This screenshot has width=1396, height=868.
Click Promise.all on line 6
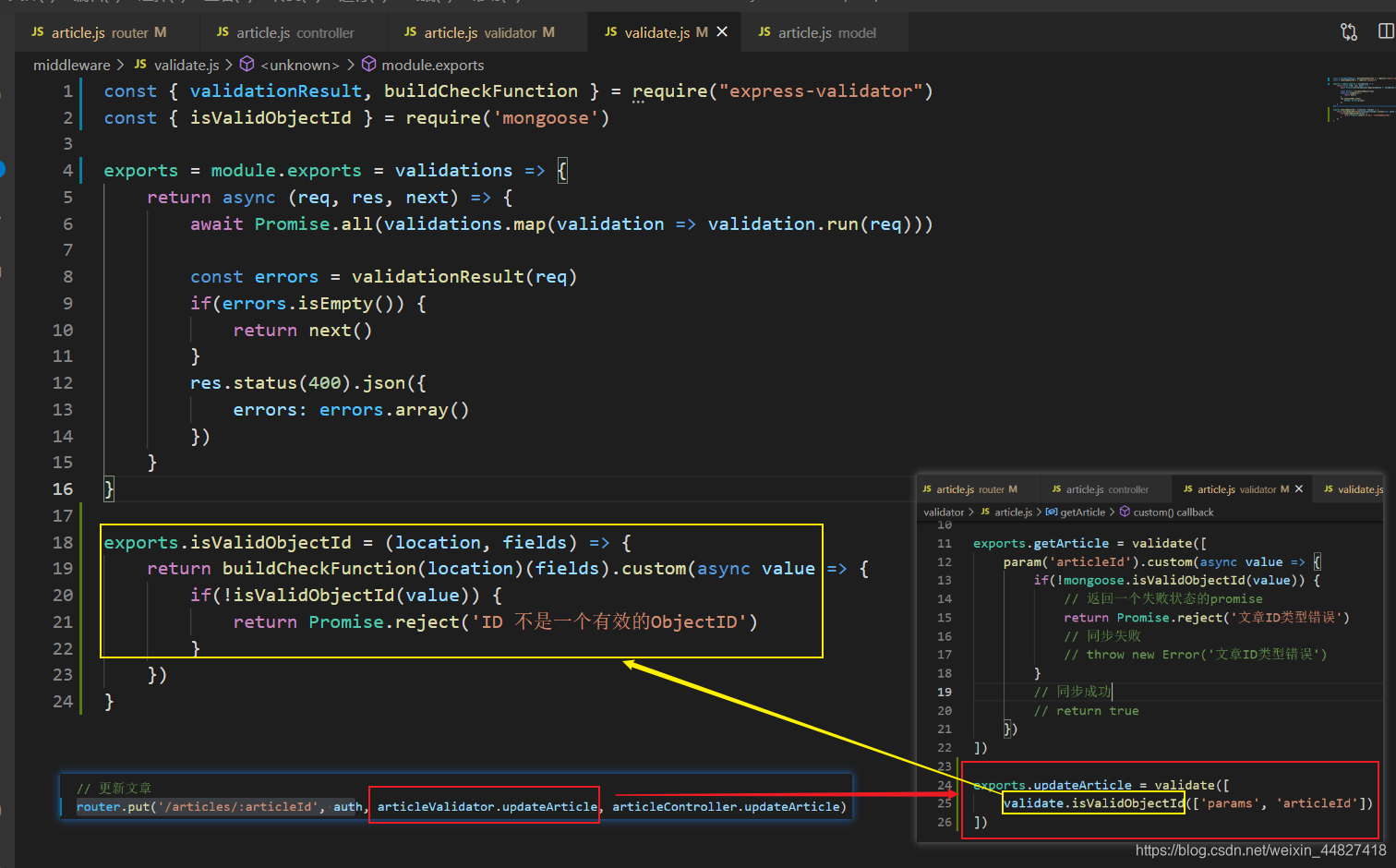click(314, 224)
